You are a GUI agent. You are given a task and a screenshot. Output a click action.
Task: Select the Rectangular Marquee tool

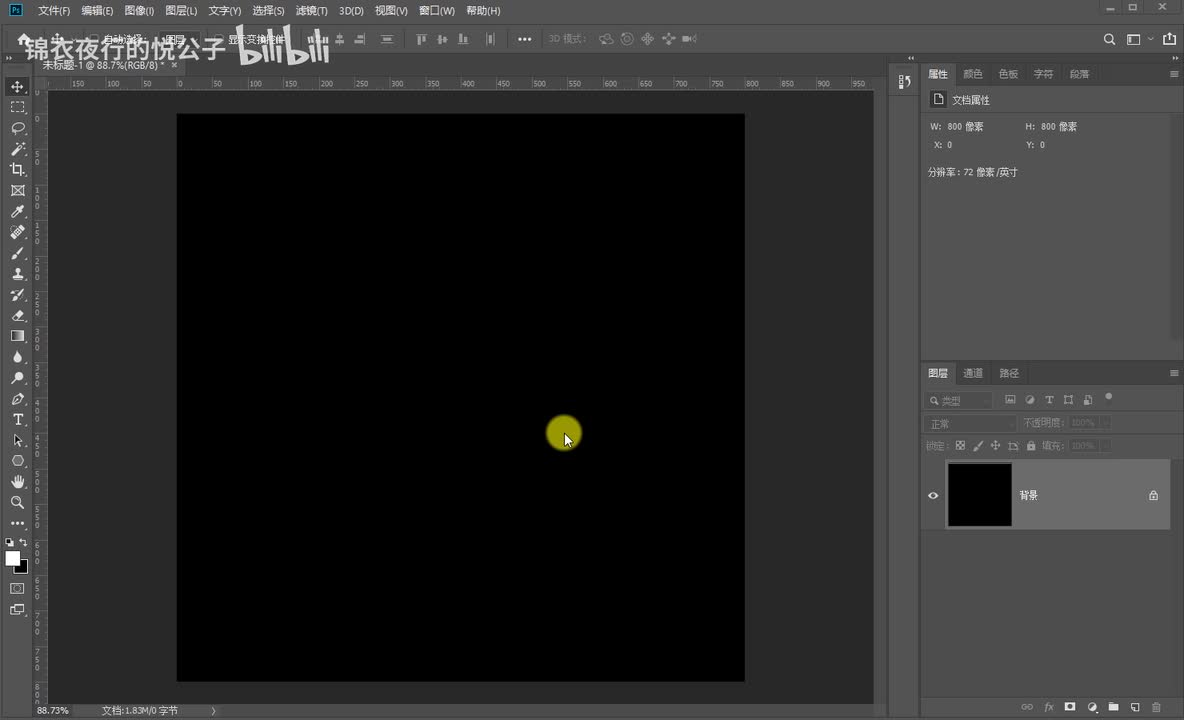[x=17, y=108]
